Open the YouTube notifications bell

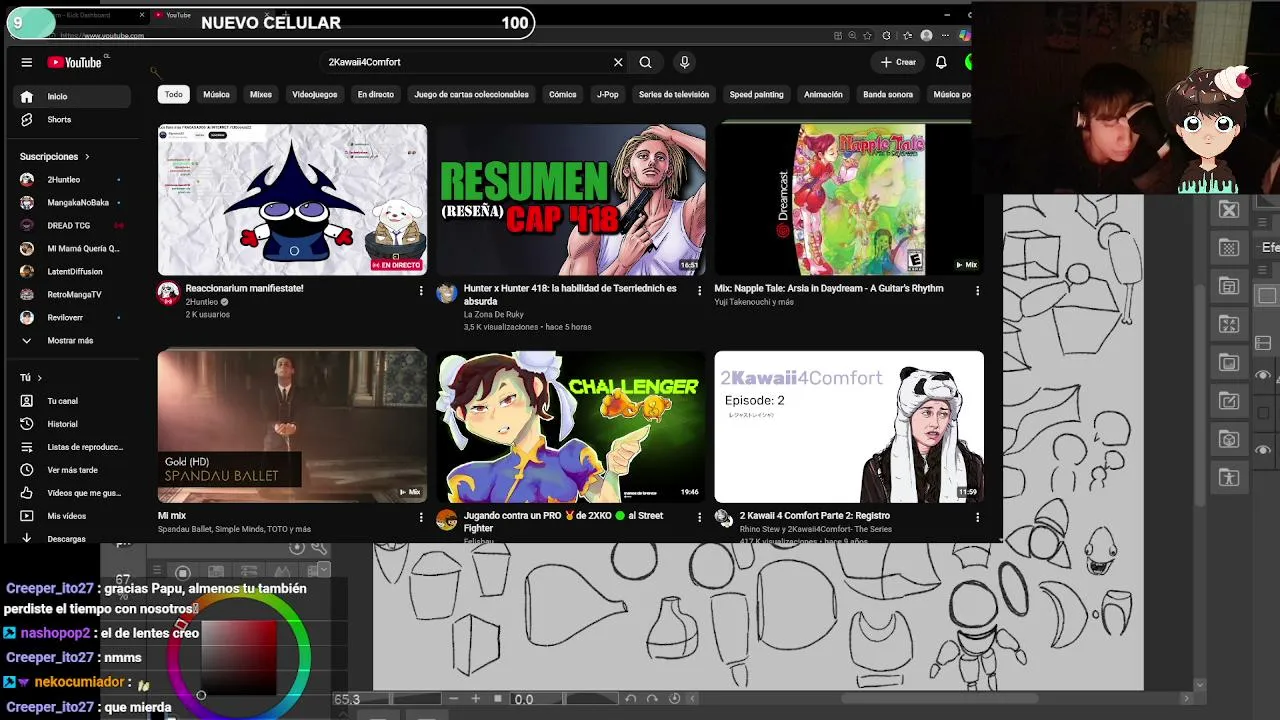(x=941, y=62)
